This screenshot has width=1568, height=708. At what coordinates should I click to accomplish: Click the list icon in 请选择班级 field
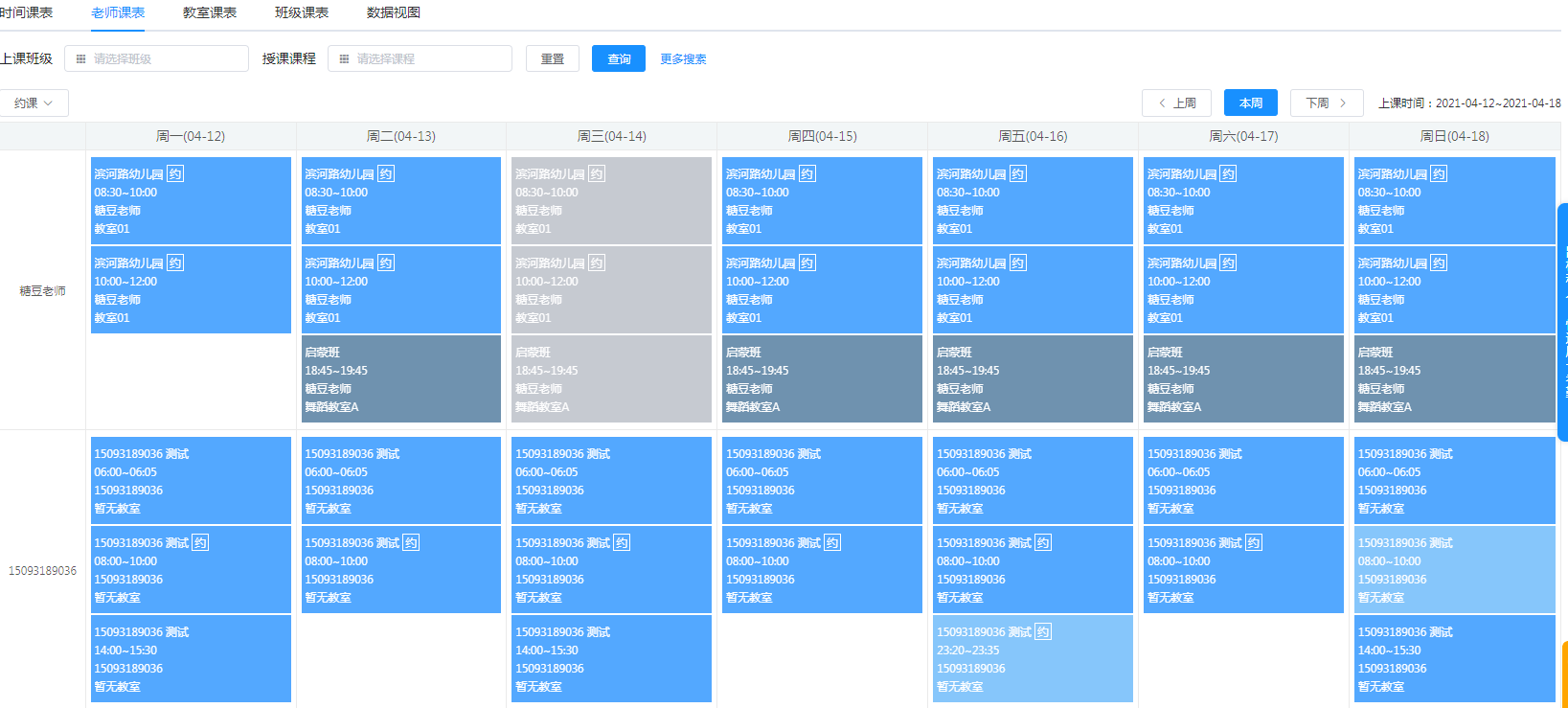pyautogui.click(x=80, y=59)
